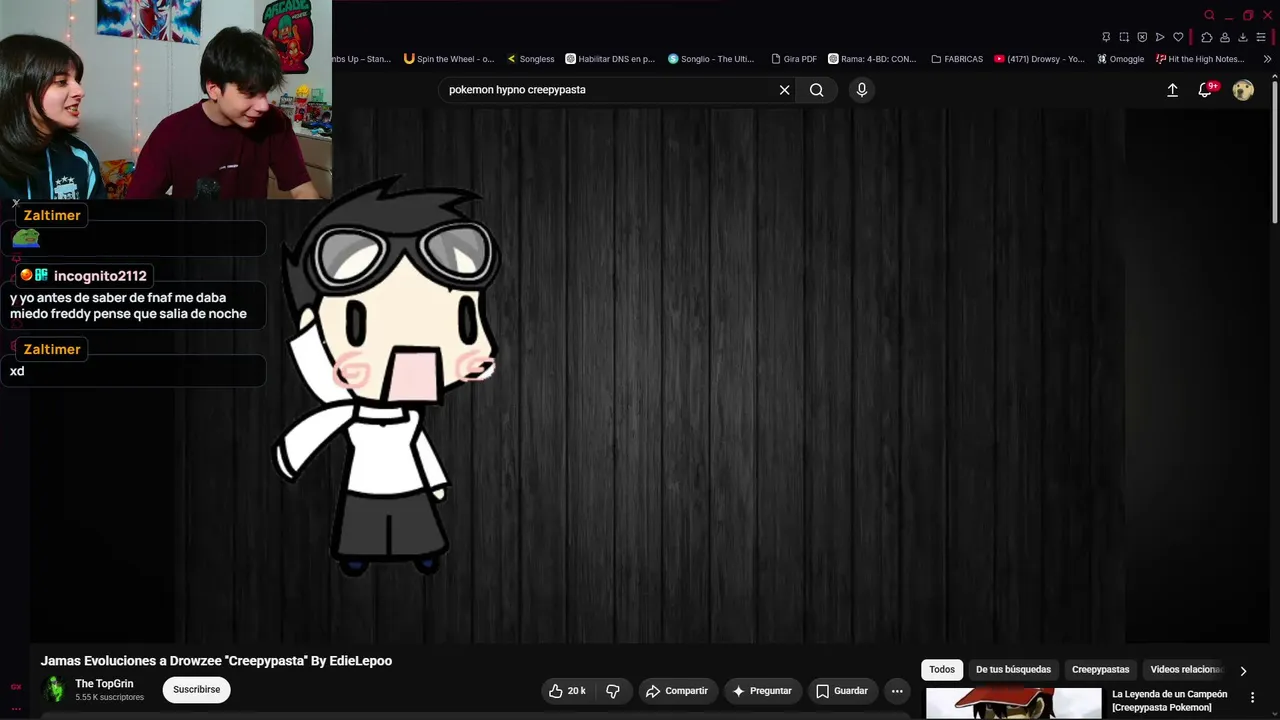Click the browser tab search icon
The width and height of the screenshot is (1280, 720).
tap(1209, 15)
